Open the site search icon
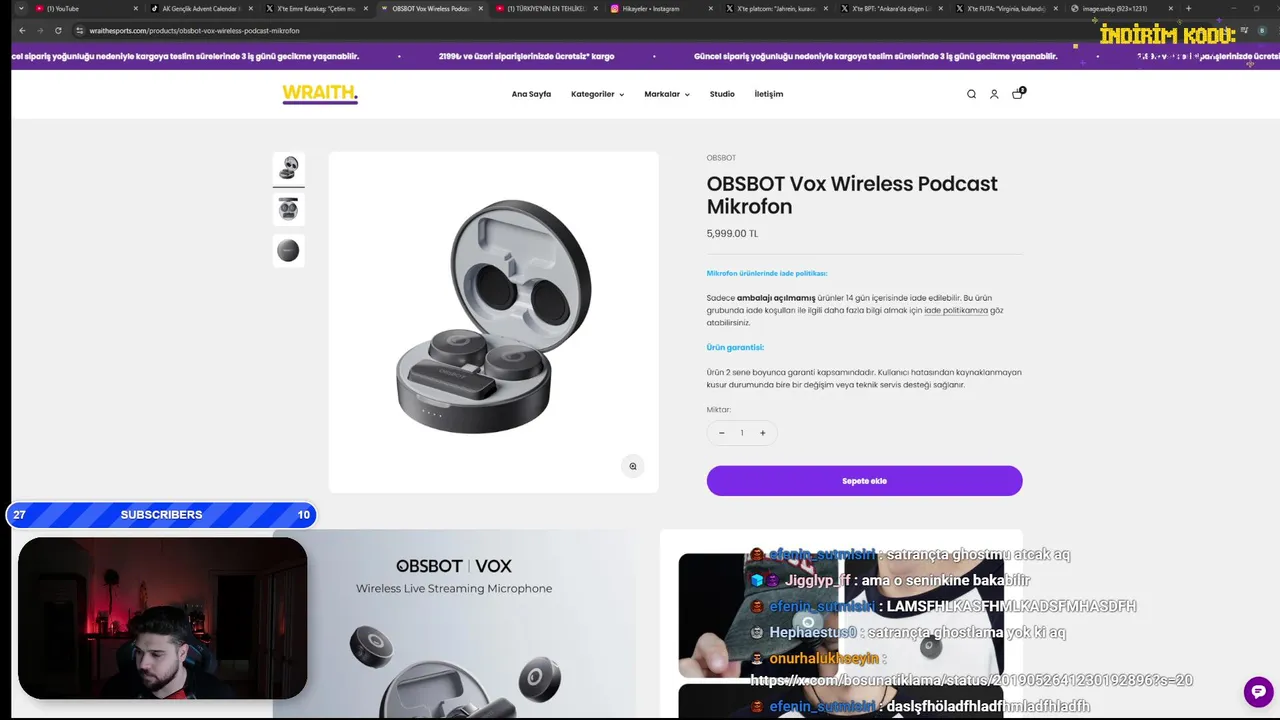Screen dimensions: 1280x720 pos(971,94)
